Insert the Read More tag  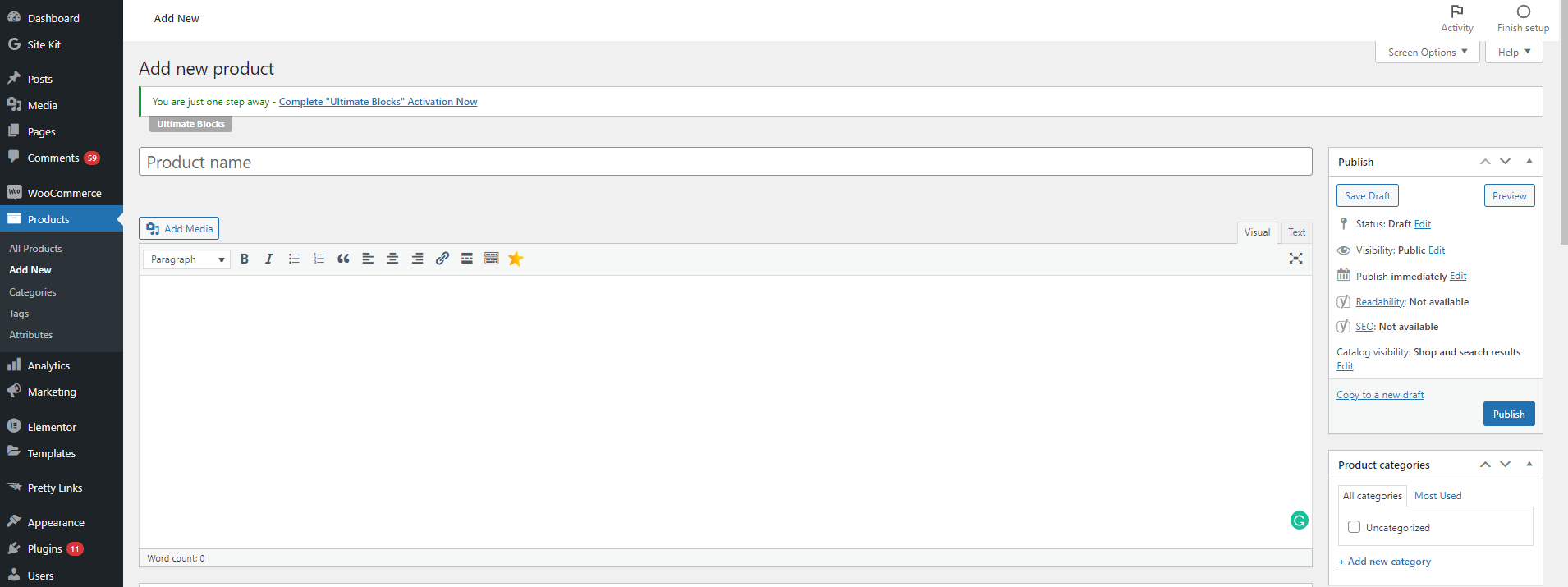pos(466,259)
